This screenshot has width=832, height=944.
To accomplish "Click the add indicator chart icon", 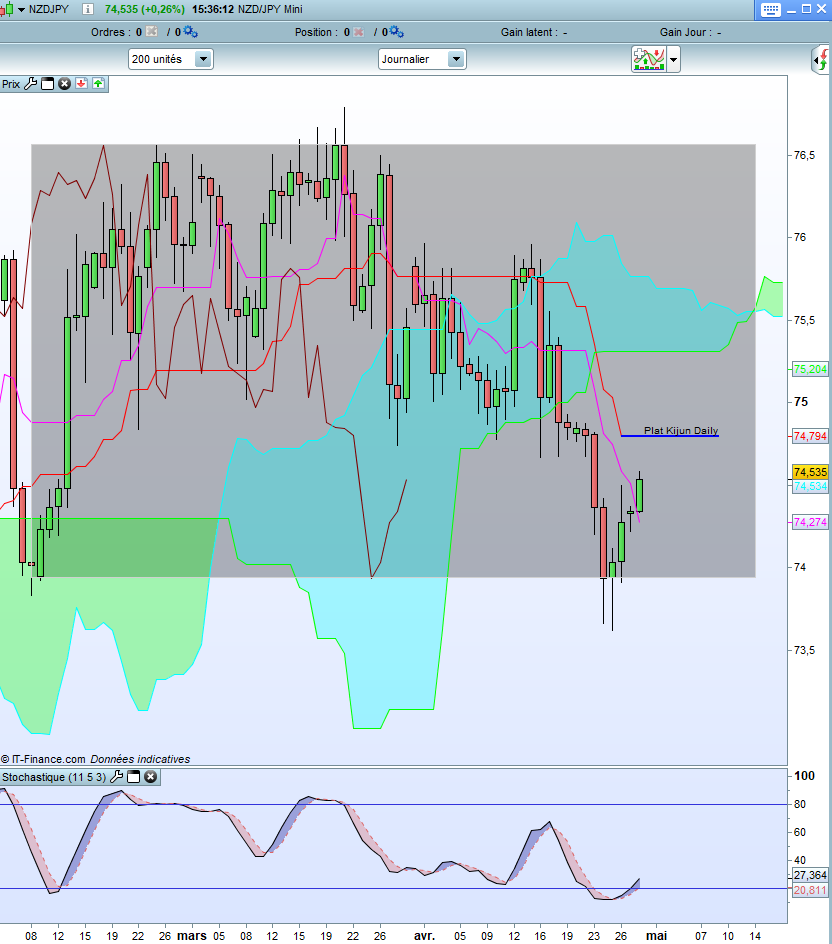I will (x=649, y=59).
